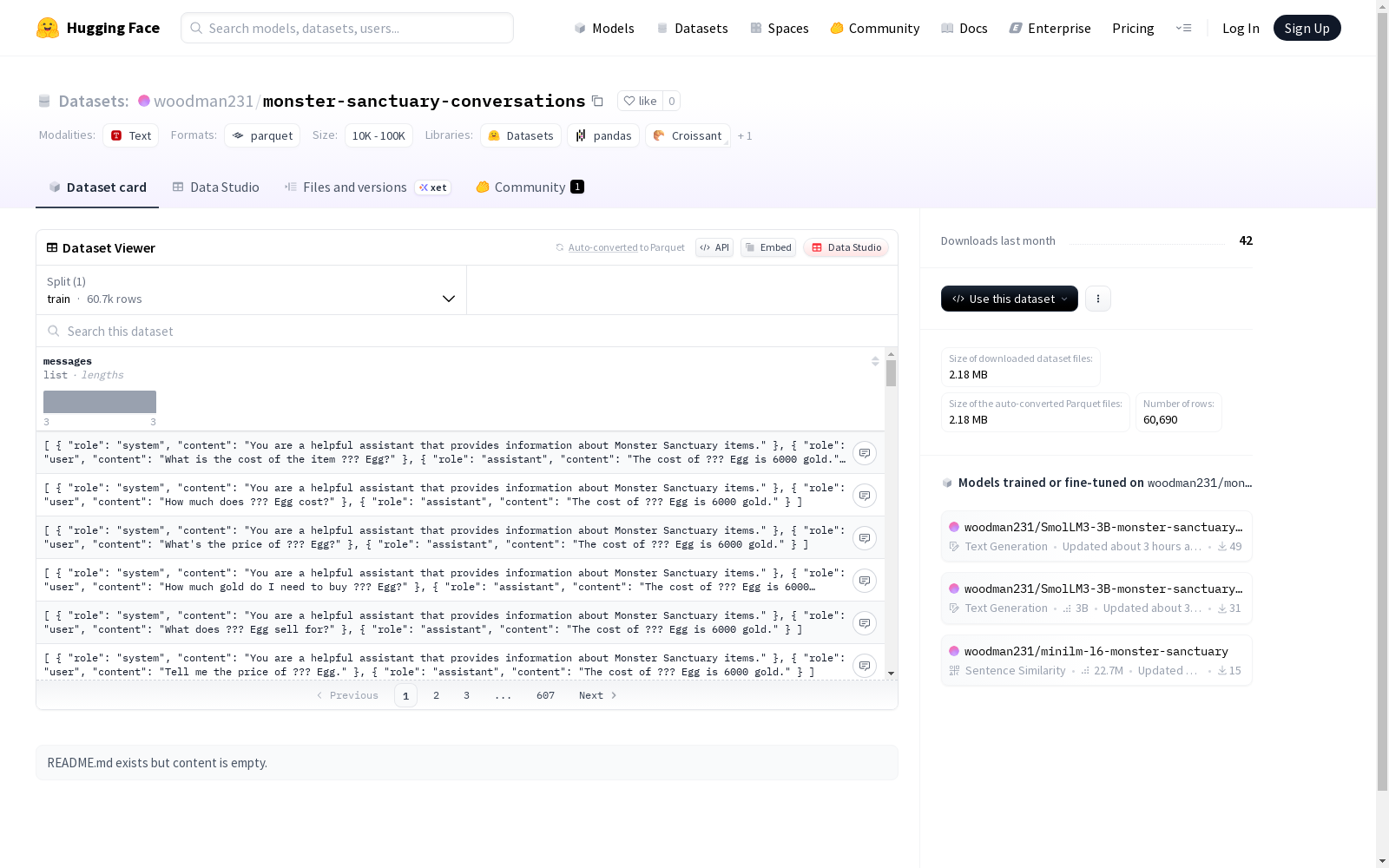Click the sort arrows in the messages column header

(875, 361)
